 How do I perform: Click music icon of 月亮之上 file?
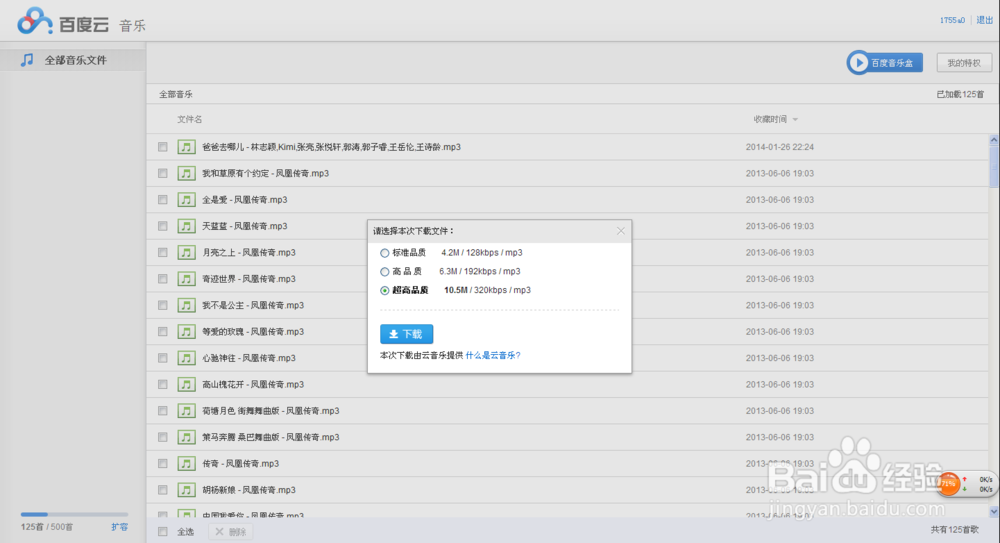pyautogui.click(x=186, y=253)
